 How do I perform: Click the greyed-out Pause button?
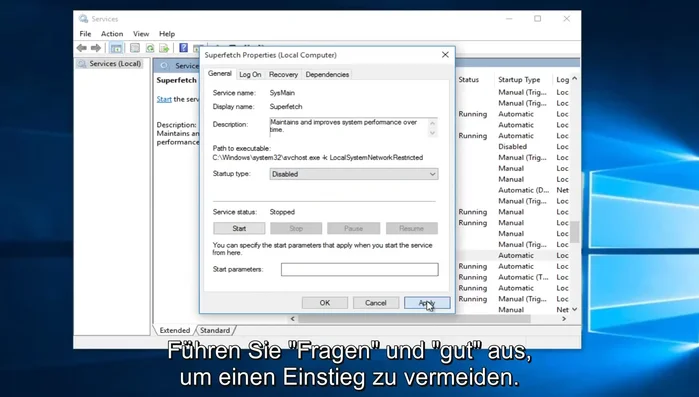coord(354,229)
